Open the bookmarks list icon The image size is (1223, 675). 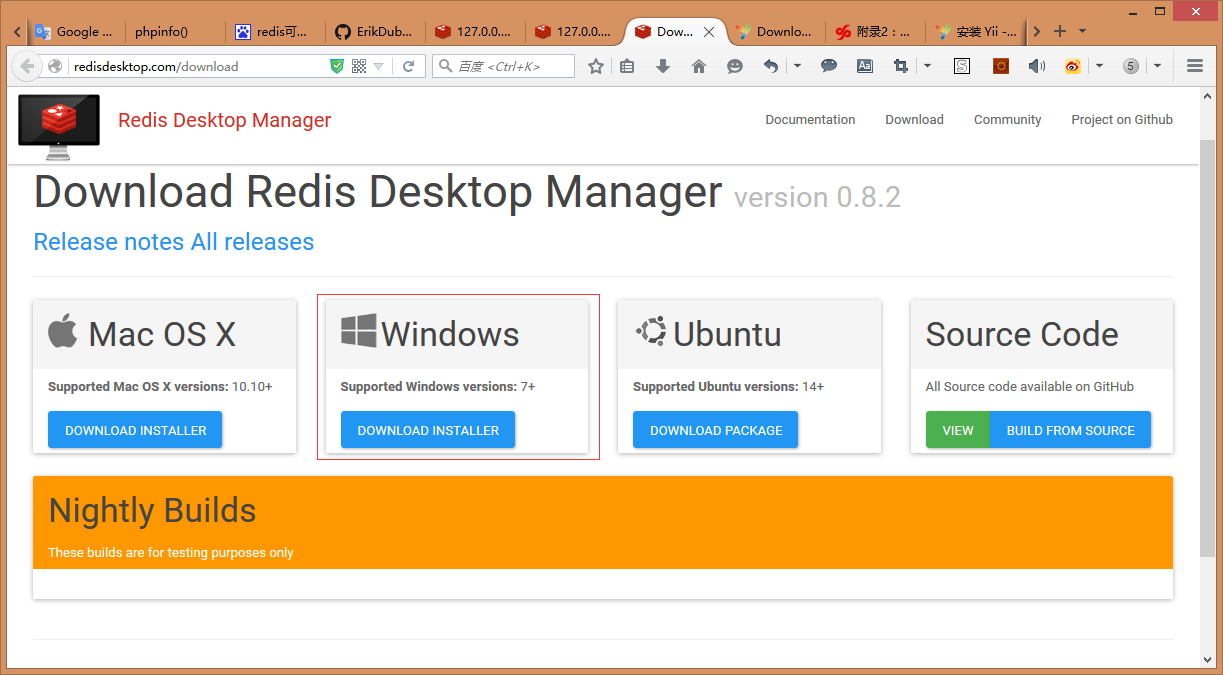pyautogui.click(x=627, y=66)
